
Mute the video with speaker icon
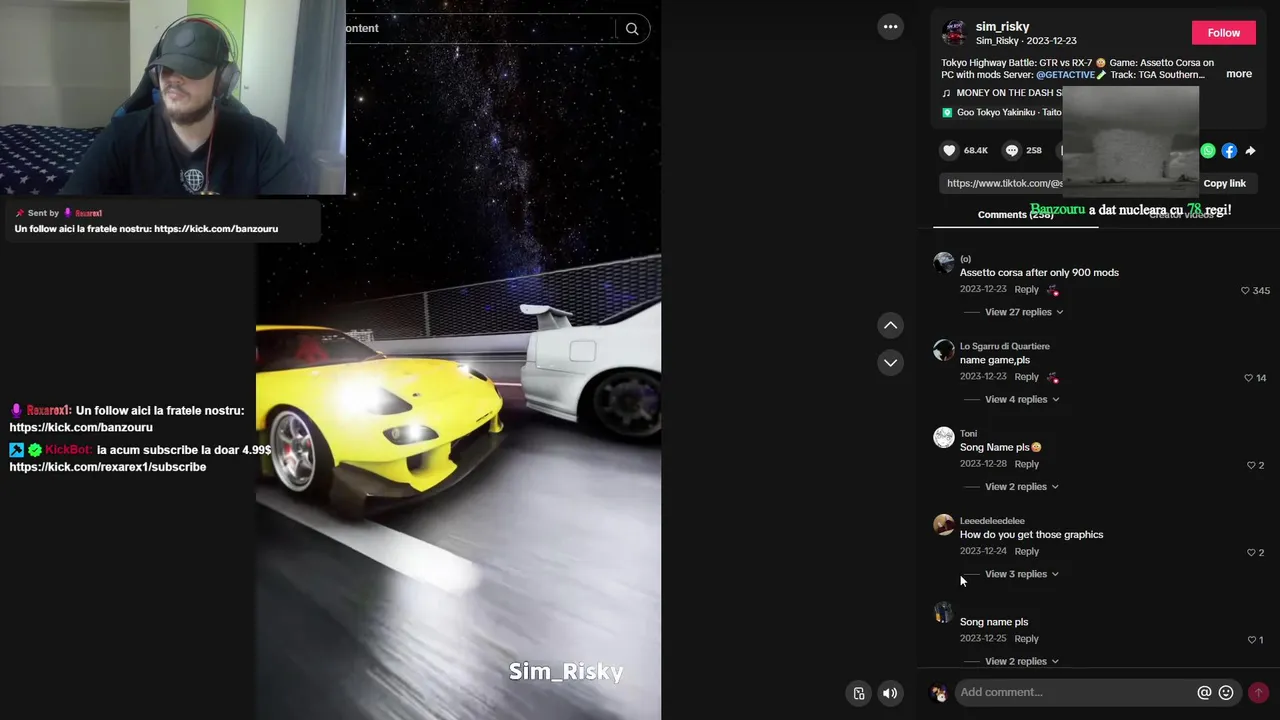(889, 693)
